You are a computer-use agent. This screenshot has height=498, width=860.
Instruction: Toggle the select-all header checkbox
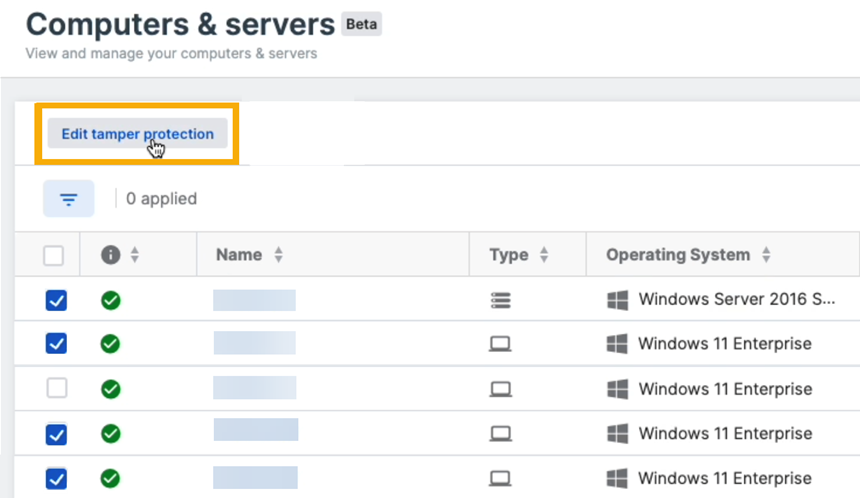coord(54,256)
